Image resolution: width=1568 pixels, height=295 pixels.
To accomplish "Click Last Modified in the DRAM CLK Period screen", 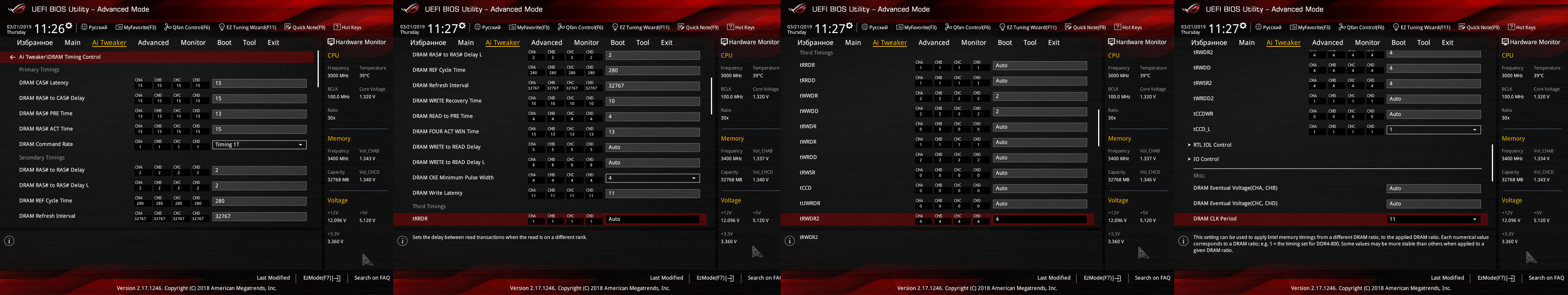I will tap(1448, 278).
